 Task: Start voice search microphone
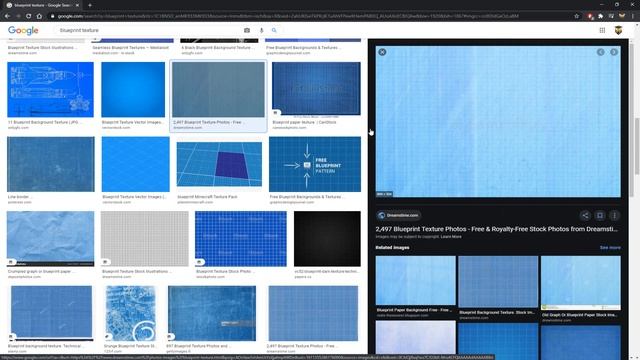[261, 30]
